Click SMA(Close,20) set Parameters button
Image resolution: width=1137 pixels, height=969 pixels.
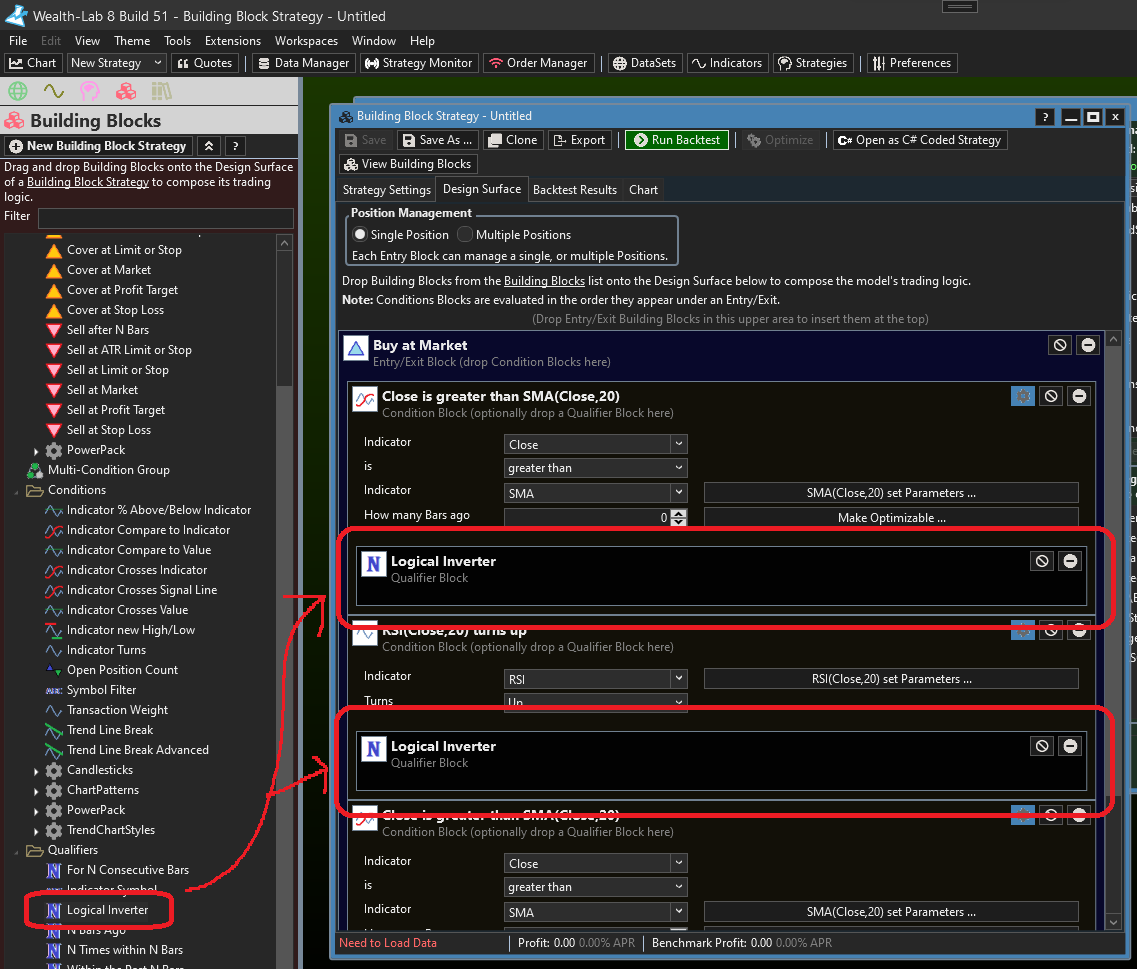pos(890,493)
